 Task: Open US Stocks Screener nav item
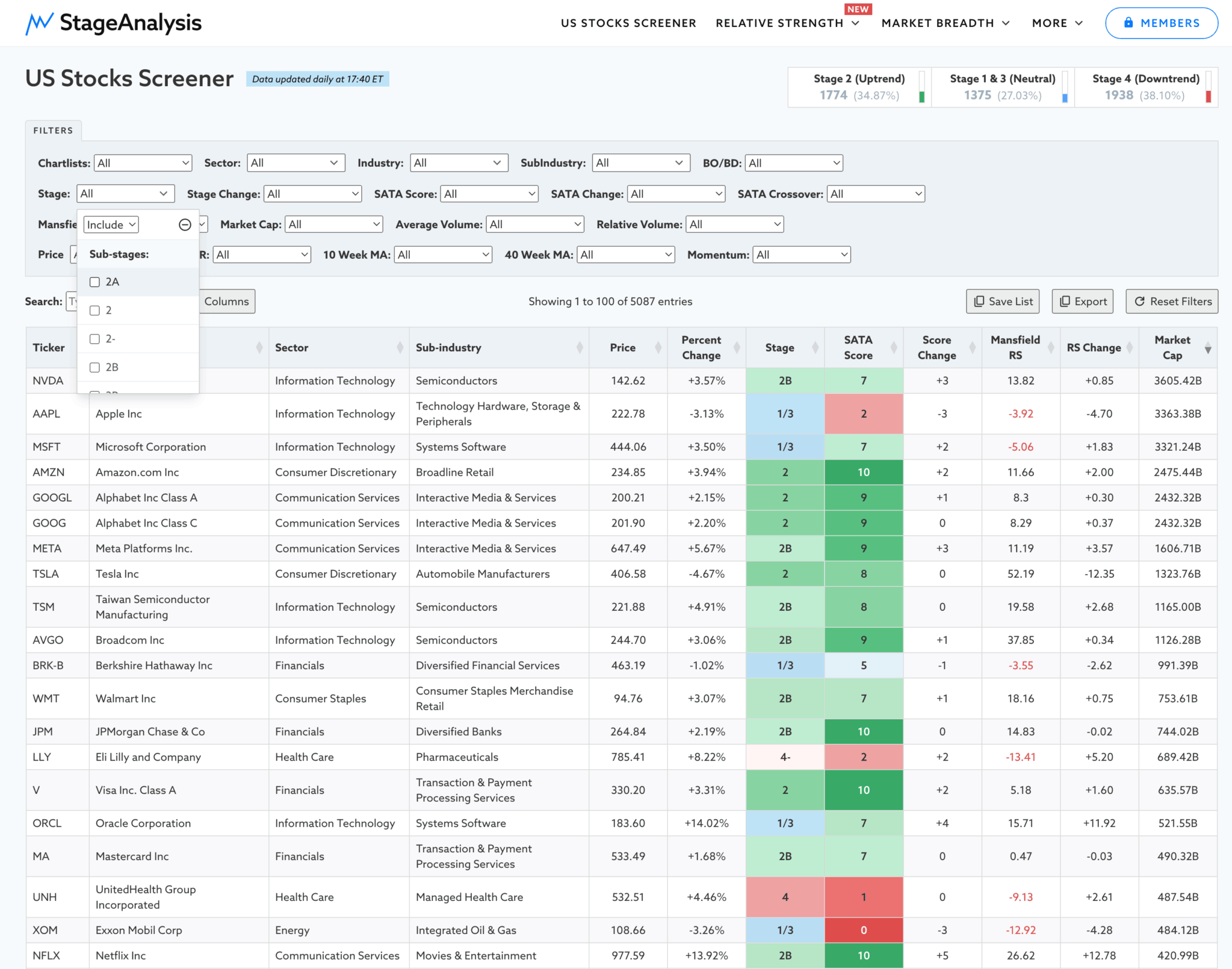pyautogui.click(x=628, y=23)
